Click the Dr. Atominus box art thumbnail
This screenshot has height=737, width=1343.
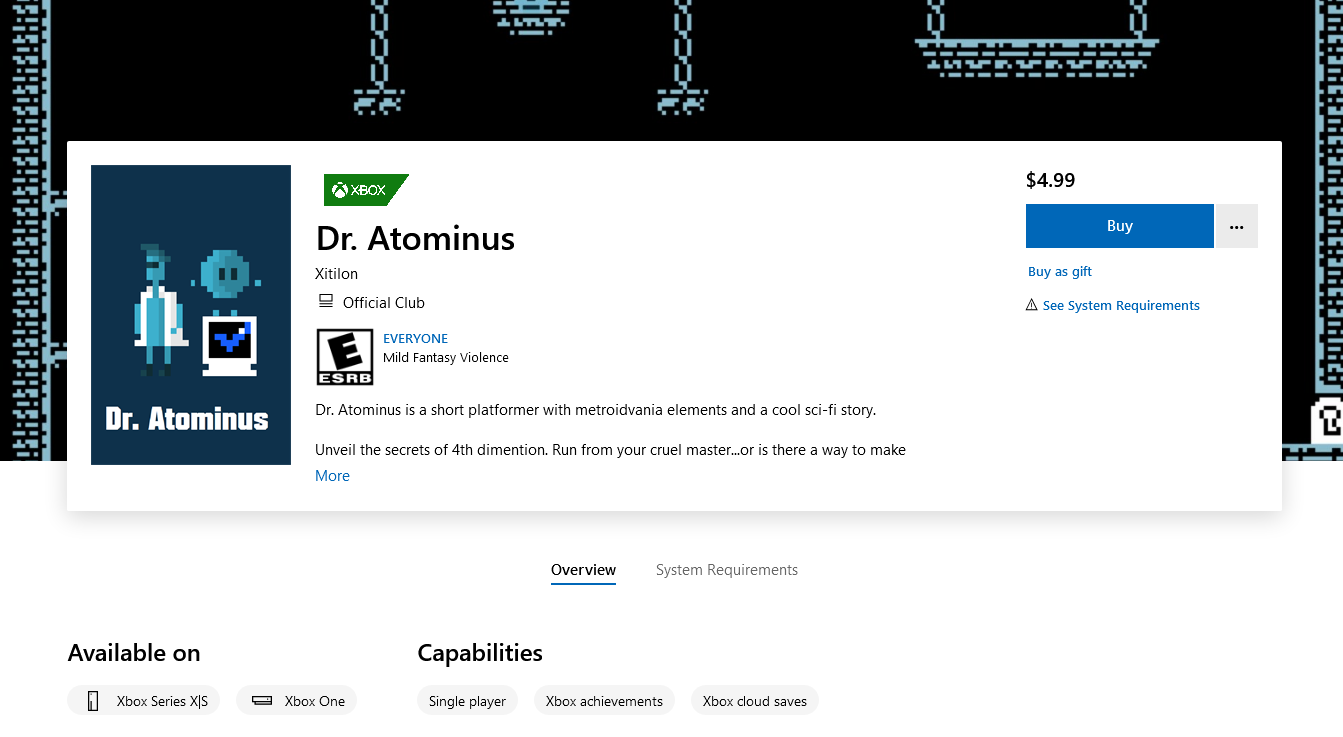pyautogui.click(x=191, y=315)
